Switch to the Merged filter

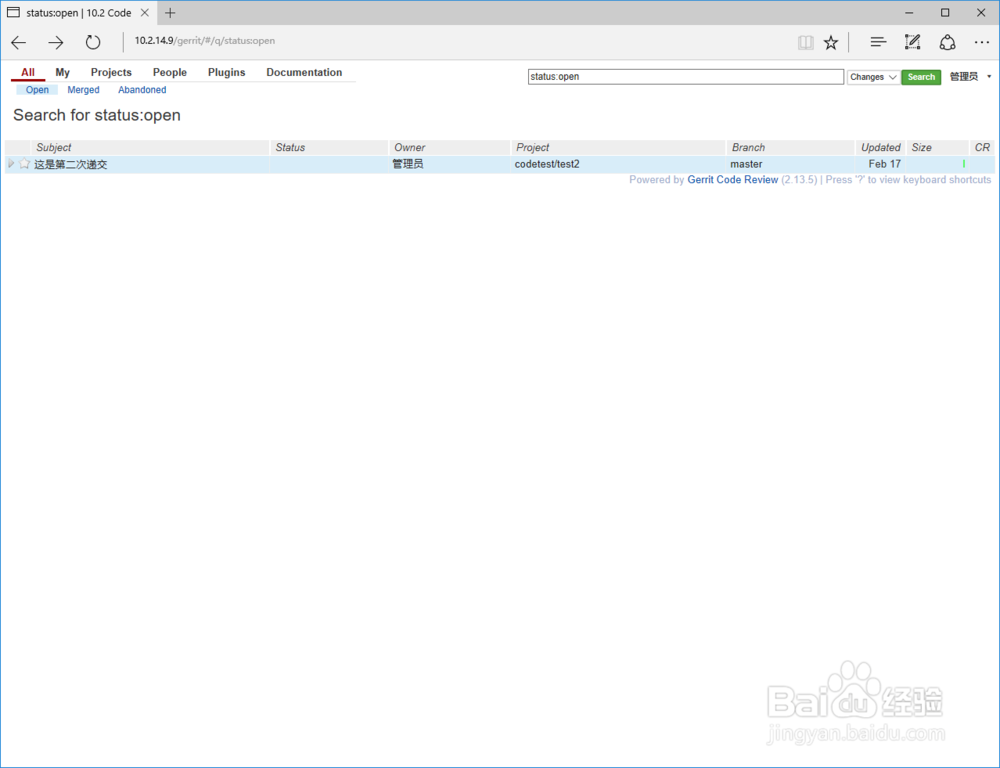[83, 89]
